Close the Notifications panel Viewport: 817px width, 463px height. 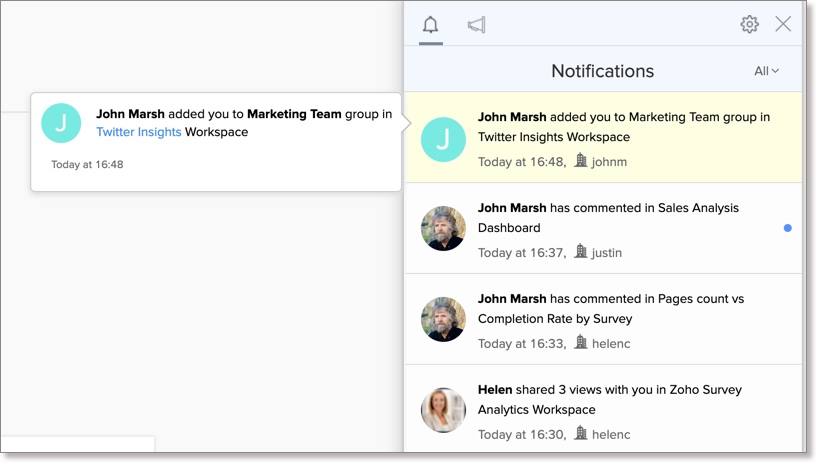tap(783, 25)
